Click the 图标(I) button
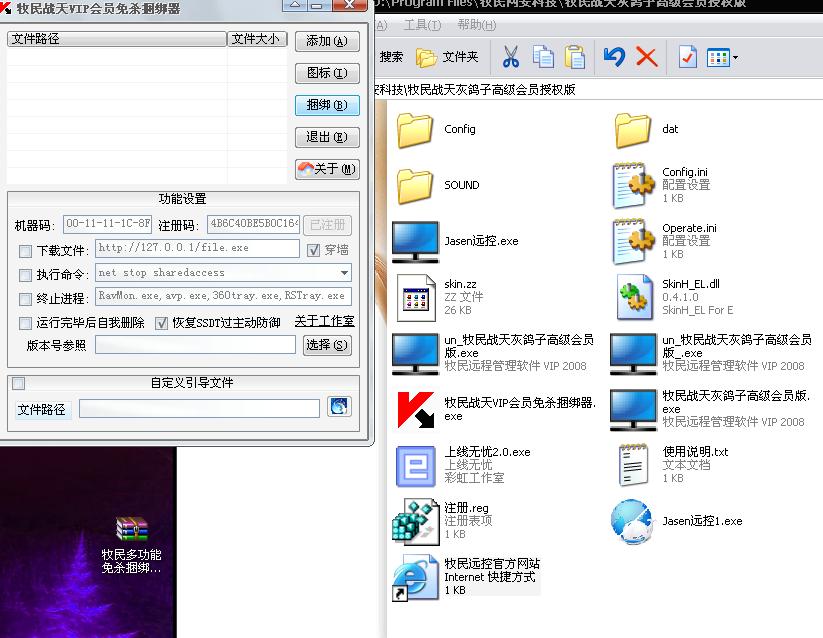The width and height of the screenshot is (823, 638). point(327,73)
